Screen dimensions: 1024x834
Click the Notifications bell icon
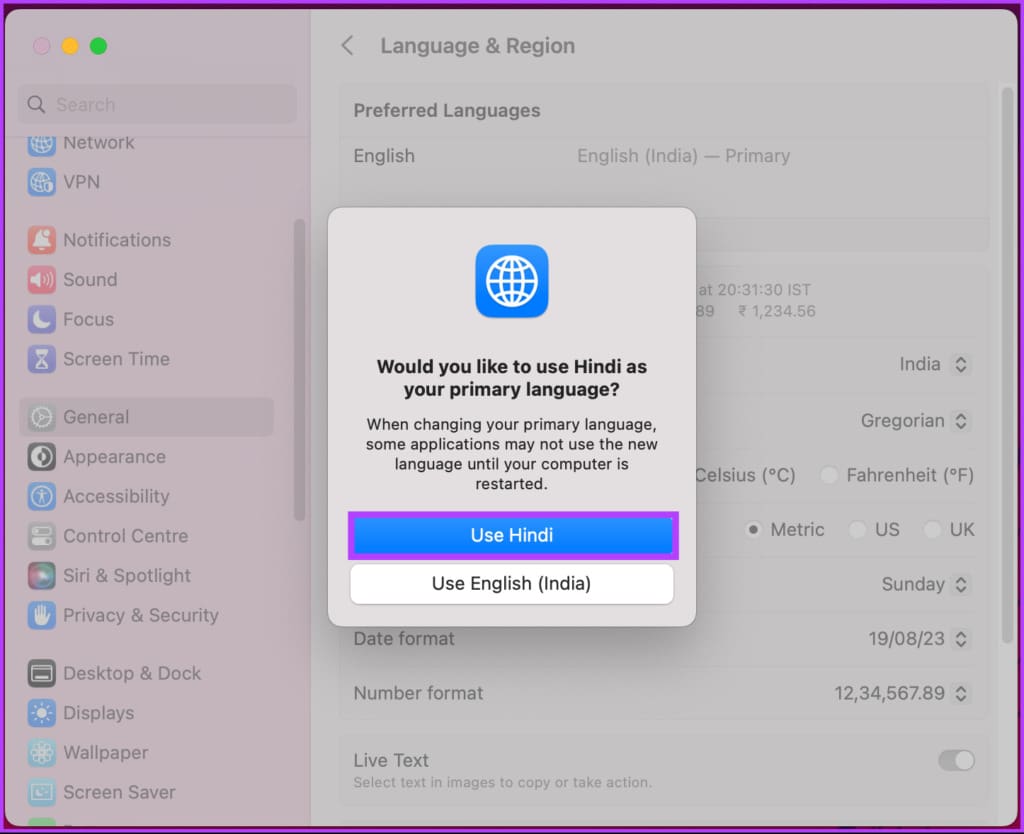pos(42,240)
